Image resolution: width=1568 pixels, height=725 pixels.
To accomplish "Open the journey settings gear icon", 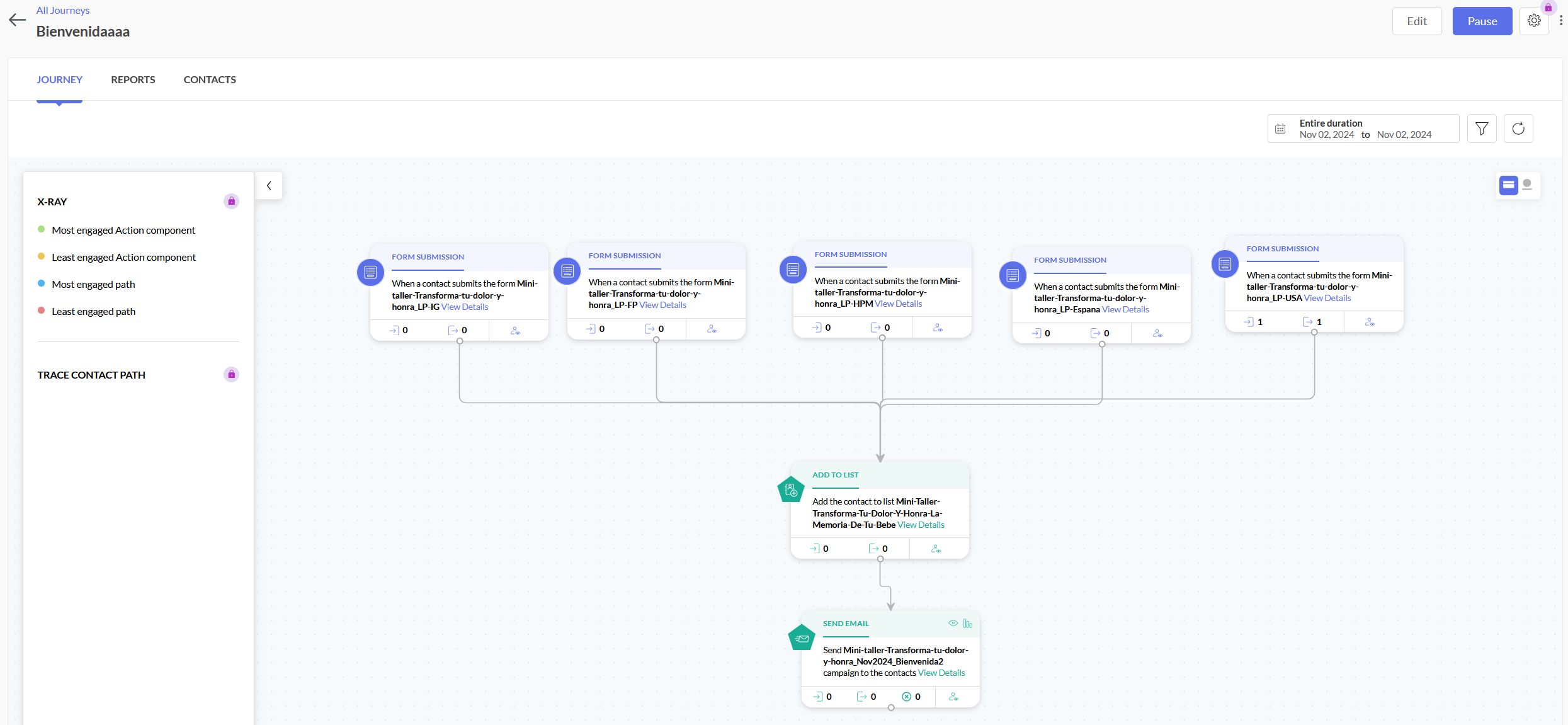I will pyautogui.click(x=1534, y=21).
